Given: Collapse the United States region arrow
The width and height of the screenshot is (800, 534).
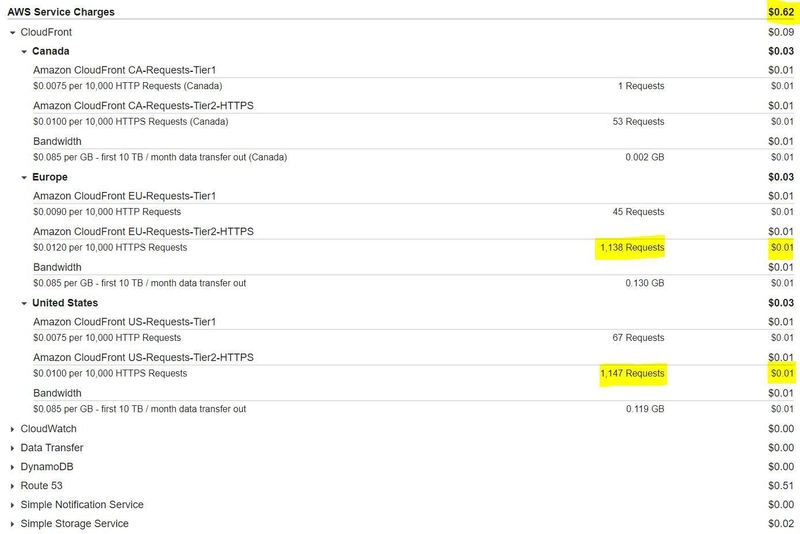Looking at the screenshot, I should (x=23, y=303).
